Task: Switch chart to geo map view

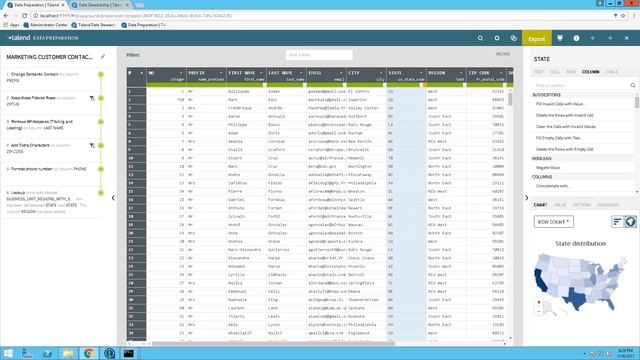Action: click(x=630, y=222)
